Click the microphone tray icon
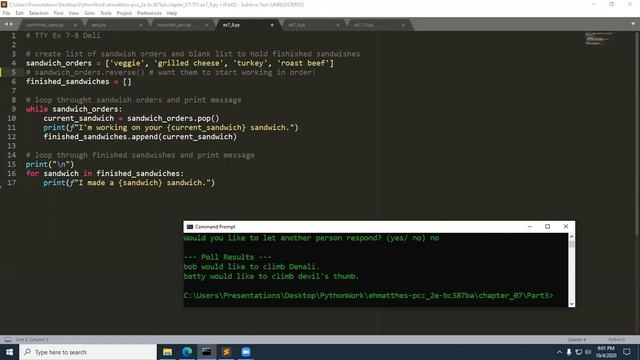The width and height of the screenshot is (640, 360). coord(569,352)
